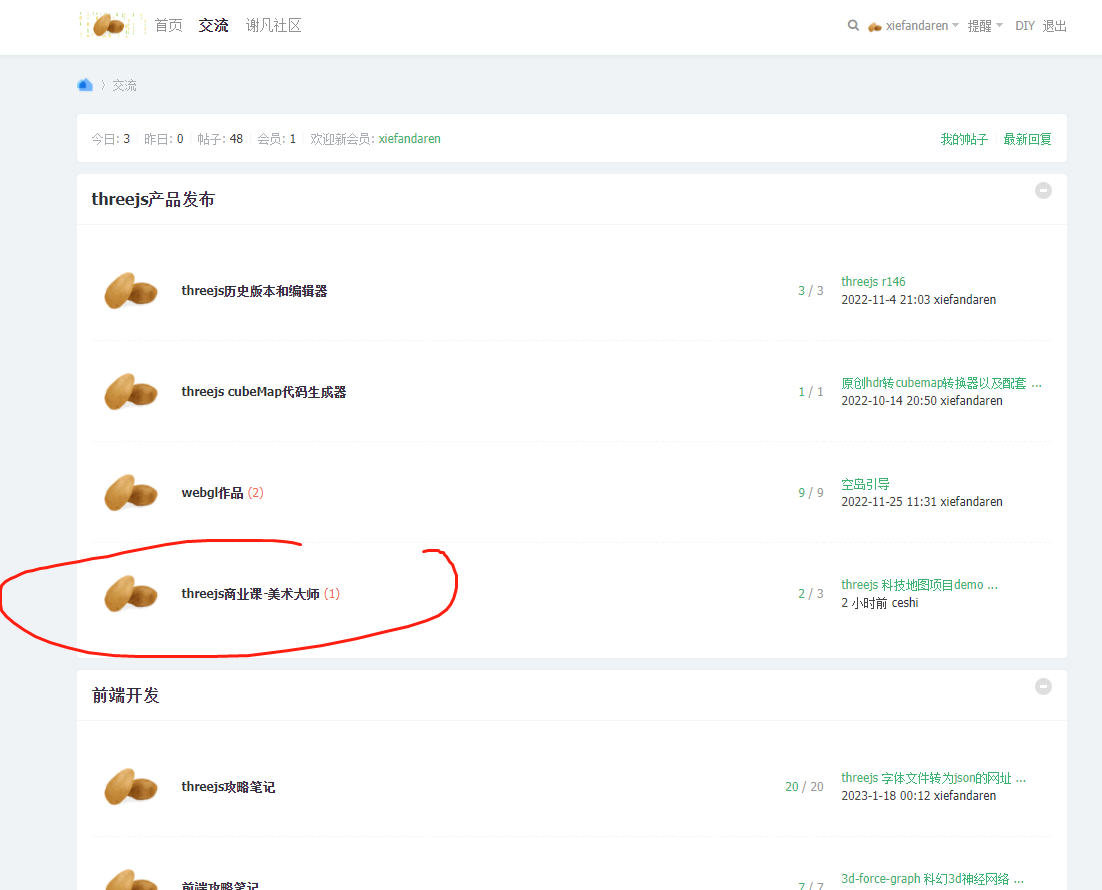Open forum icon for threejs历史版本和编辑器
Image resolution: width=1102 pixels, height=890 pixels.
(x=131, y=290)
